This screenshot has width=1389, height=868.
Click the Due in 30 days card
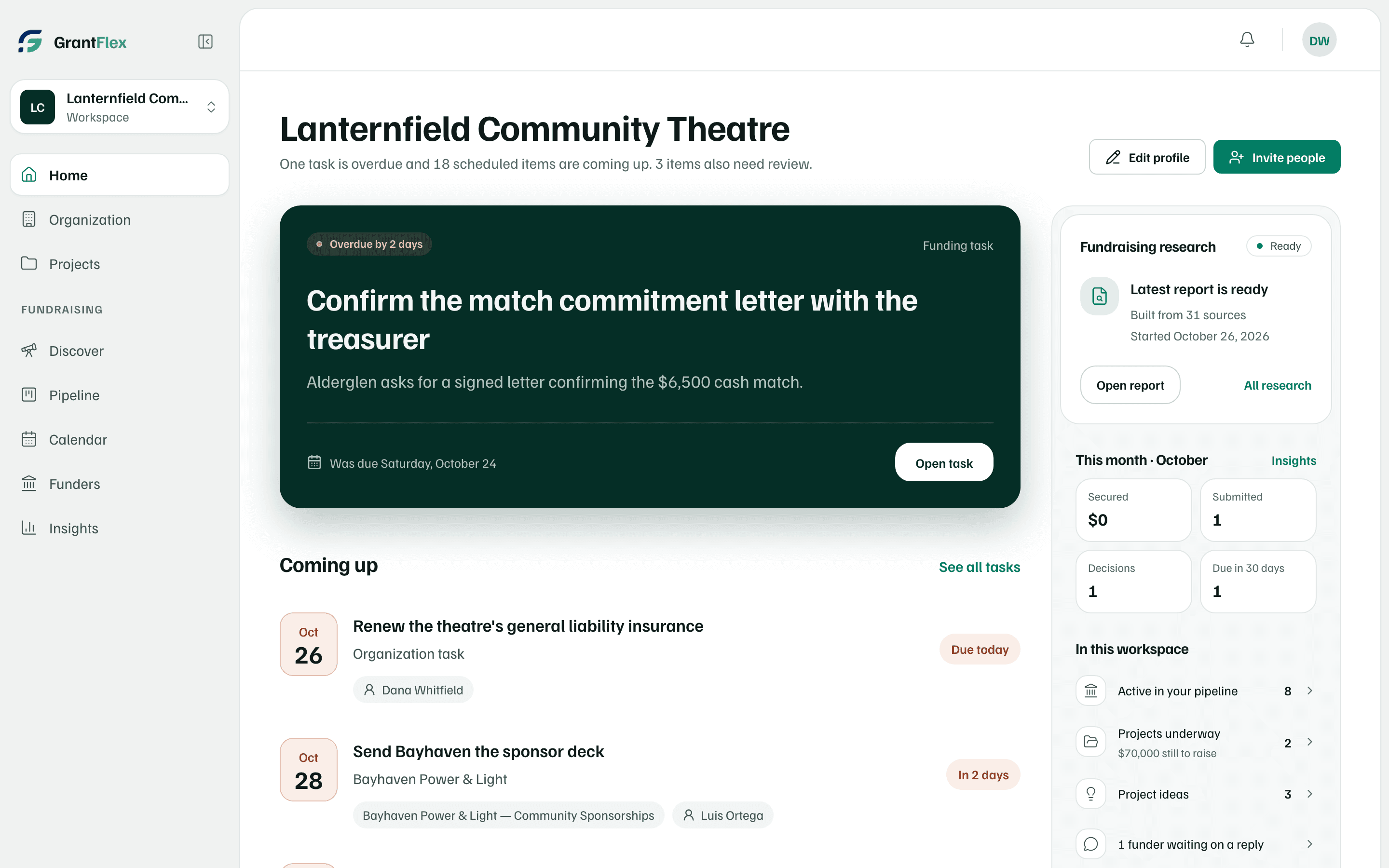1257,581
